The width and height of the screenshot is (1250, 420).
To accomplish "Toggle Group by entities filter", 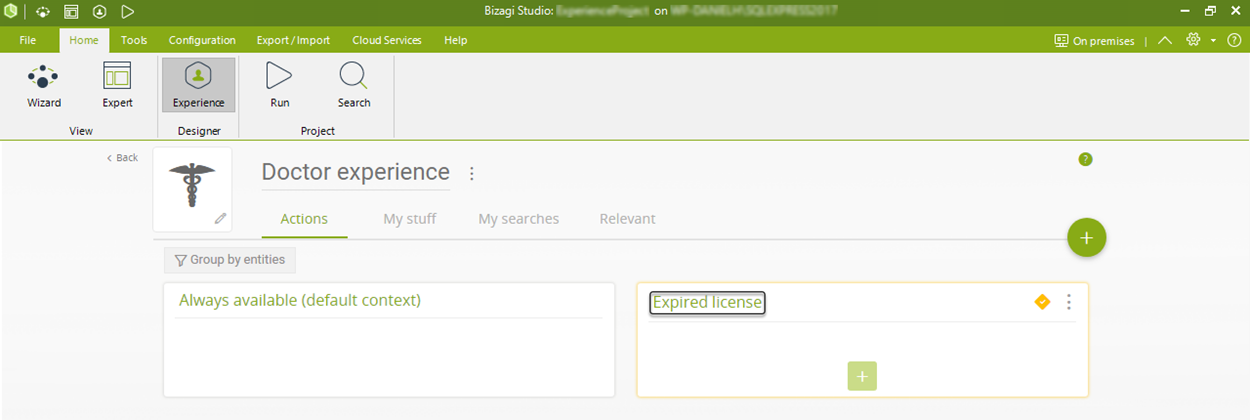I will 230,260.
